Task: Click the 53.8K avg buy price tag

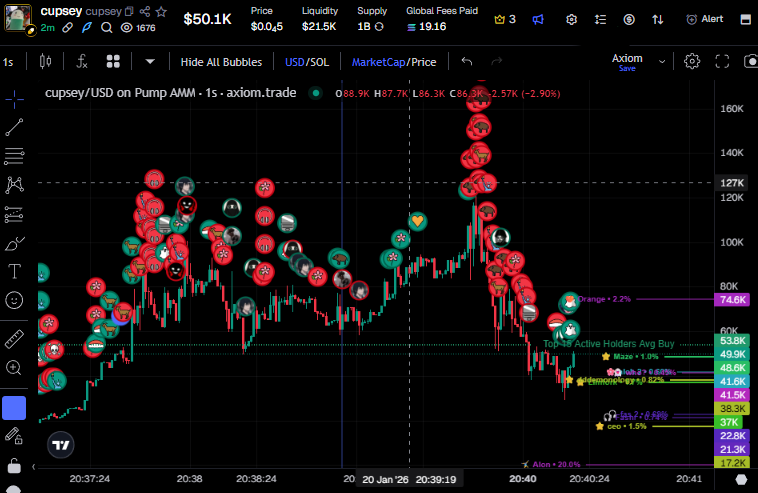Action: 732,341
